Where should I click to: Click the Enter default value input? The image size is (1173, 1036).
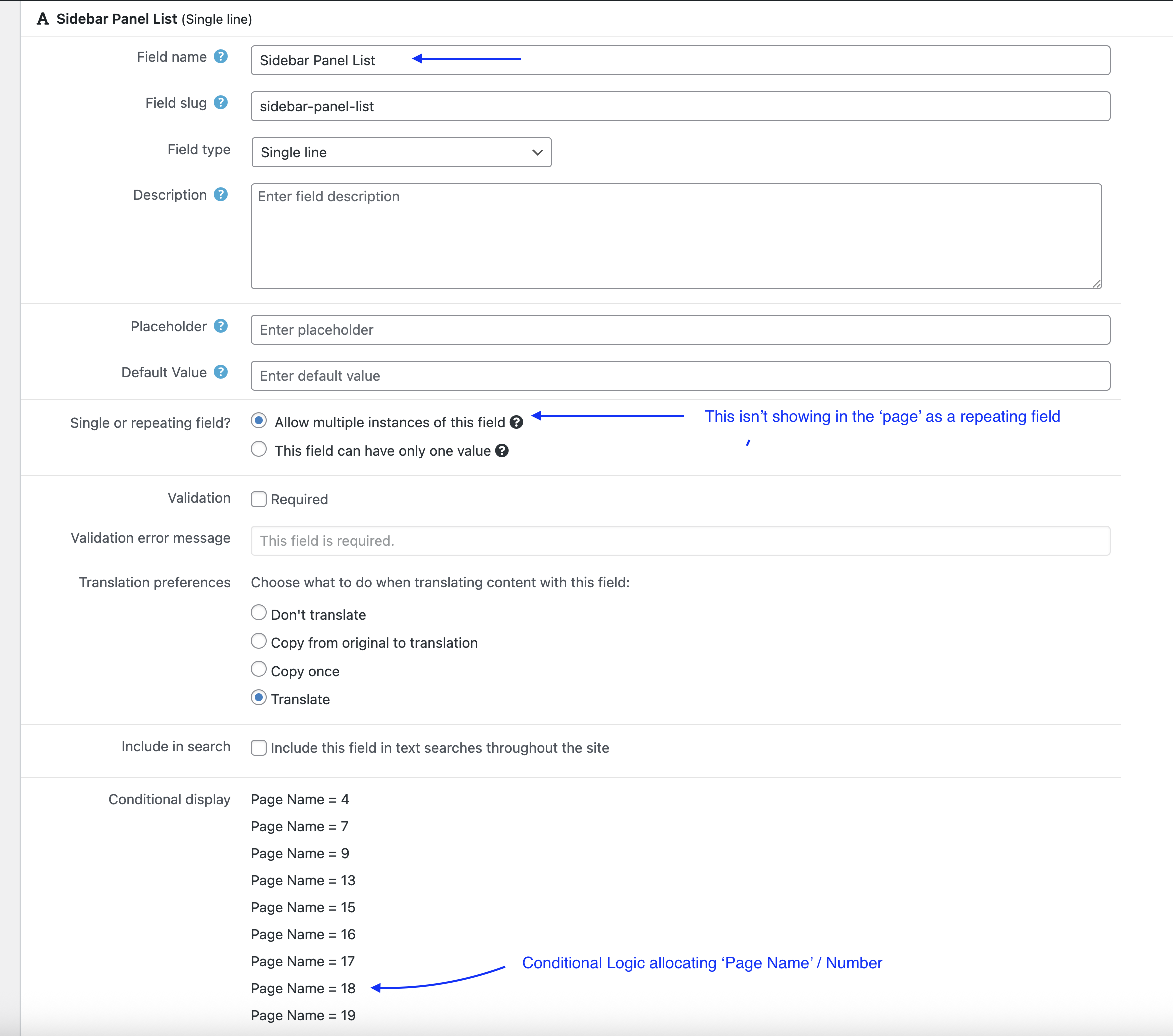[x=680, y=376]
